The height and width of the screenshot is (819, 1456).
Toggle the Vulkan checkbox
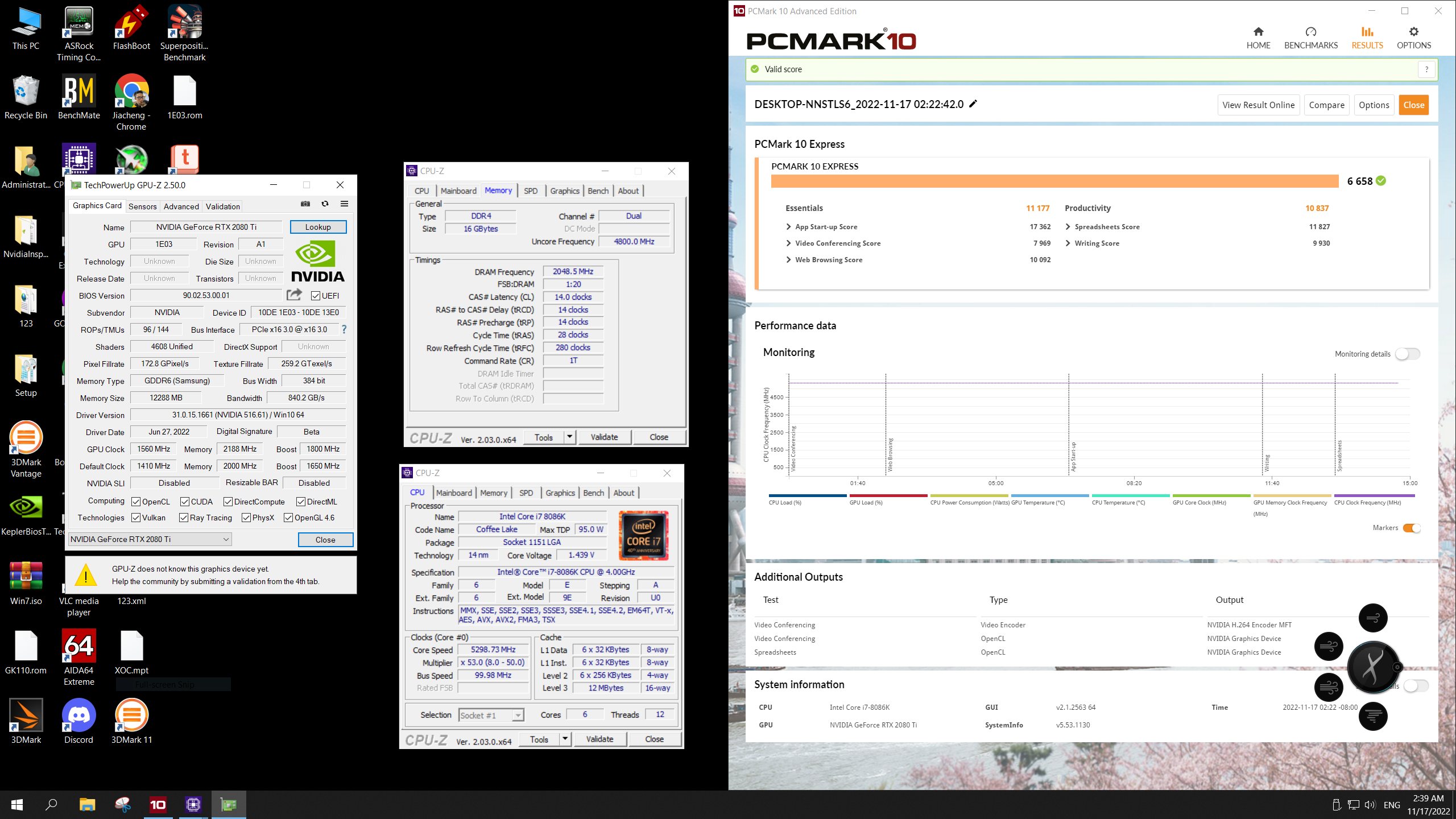point(136,518)
